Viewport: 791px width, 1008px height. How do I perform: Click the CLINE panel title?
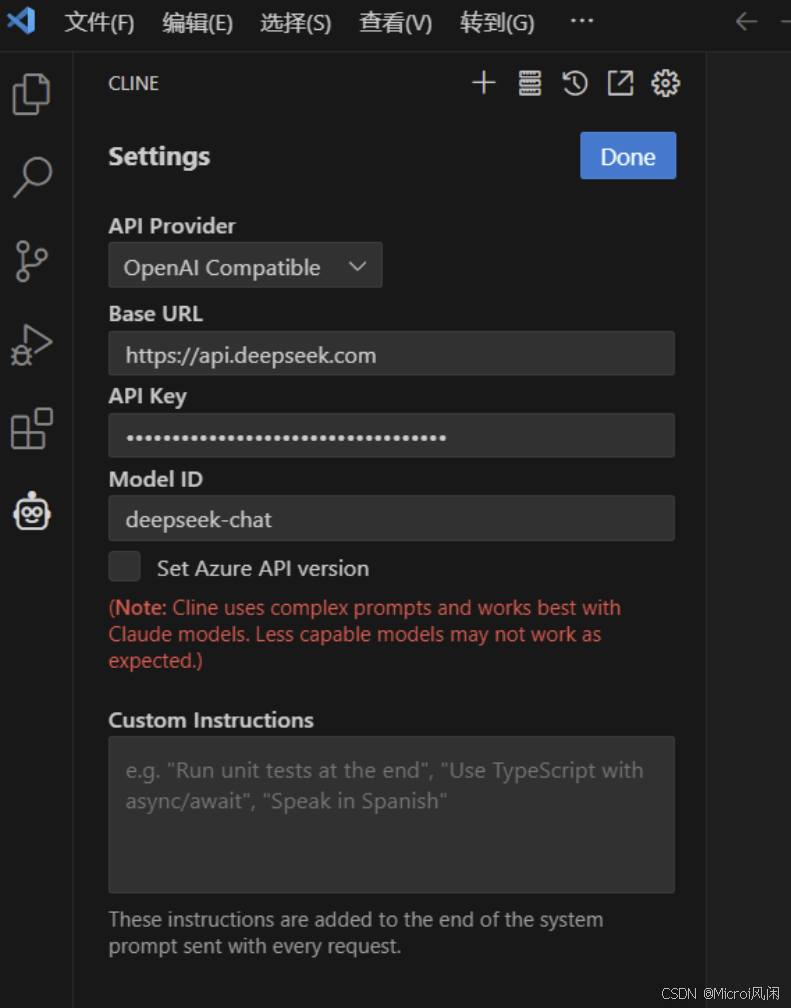tap(134, 84)
